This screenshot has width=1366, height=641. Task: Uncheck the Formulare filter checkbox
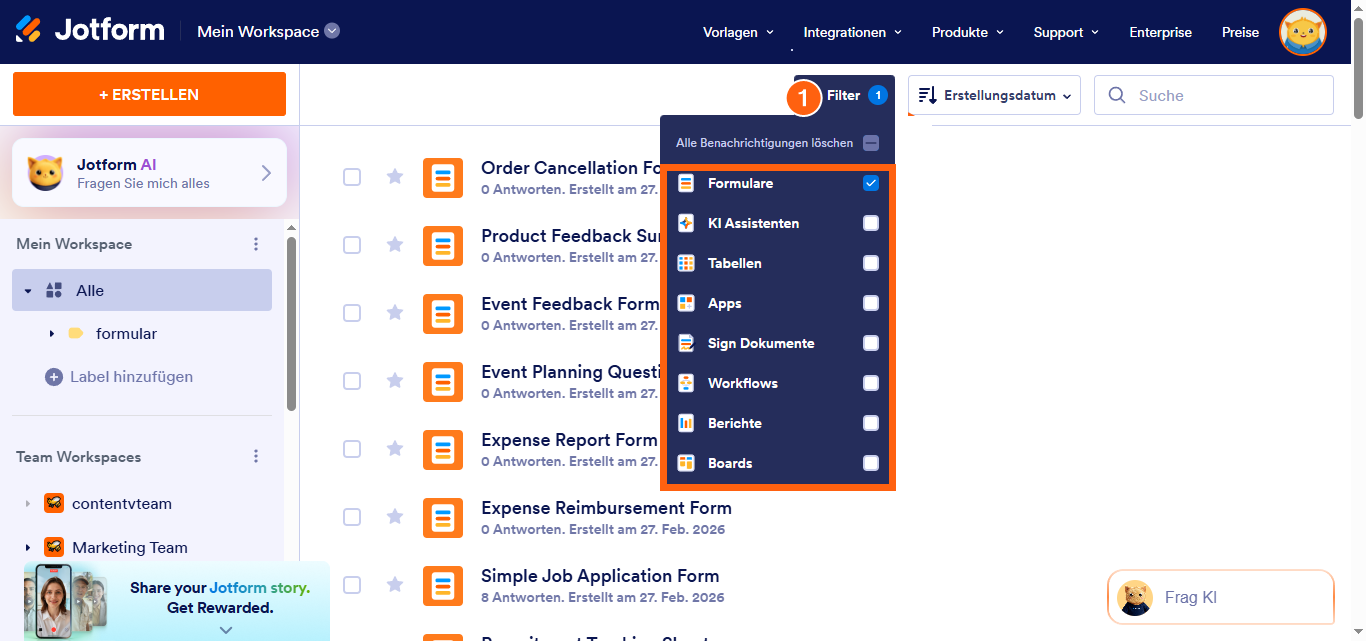pyautogui.click(x=871, y=182)
